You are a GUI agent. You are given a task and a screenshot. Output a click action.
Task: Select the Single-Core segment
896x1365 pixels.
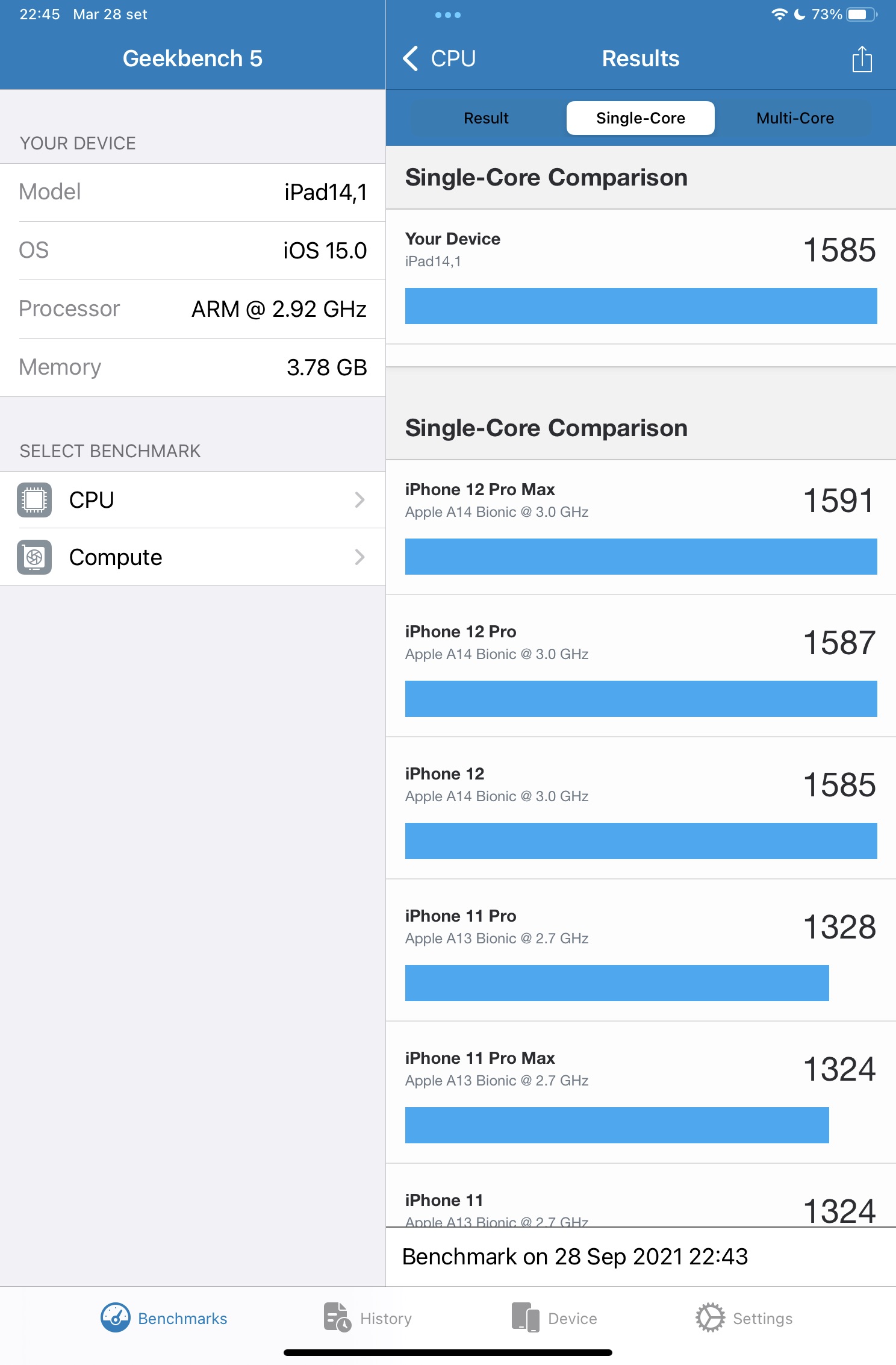click(x=640, y=118)
